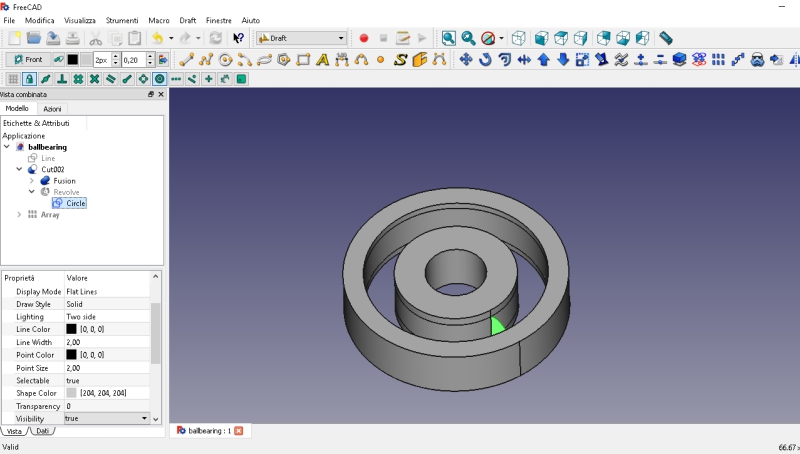
Task: Select the Draft Polygon tool
Action: (284, 60)
